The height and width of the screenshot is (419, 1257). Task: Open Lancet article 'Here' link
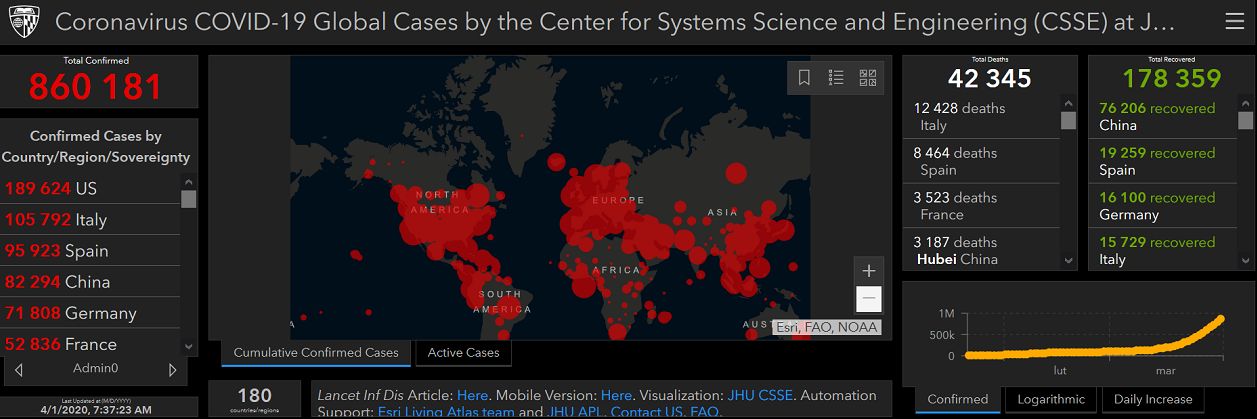tap(472, 395)
